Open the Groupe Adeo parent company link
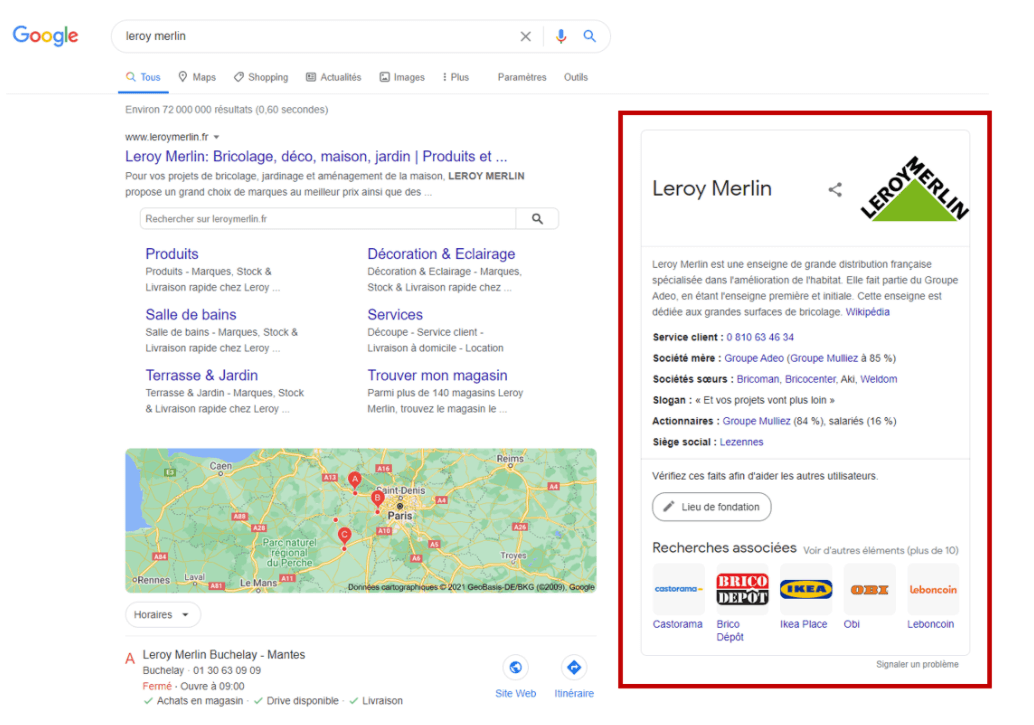Image resolution: width=1034 pixels, height=725 pixels. pos(754,358)
